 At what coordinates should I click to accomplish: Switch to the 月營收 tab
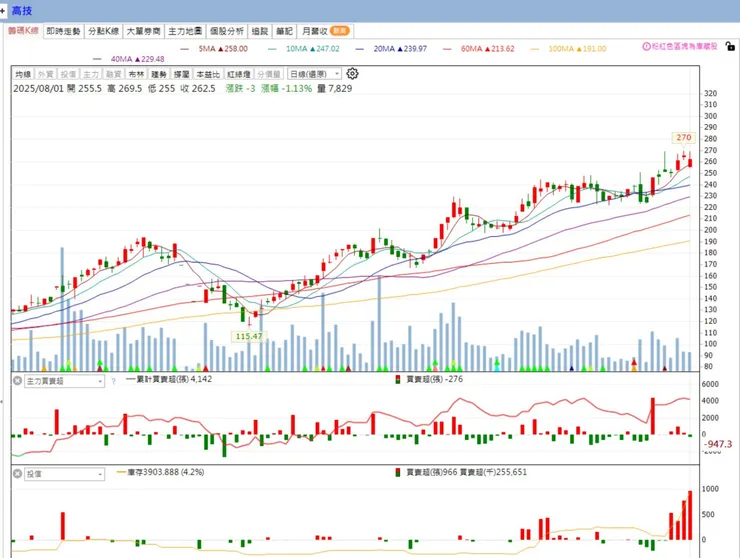point(326,31)
